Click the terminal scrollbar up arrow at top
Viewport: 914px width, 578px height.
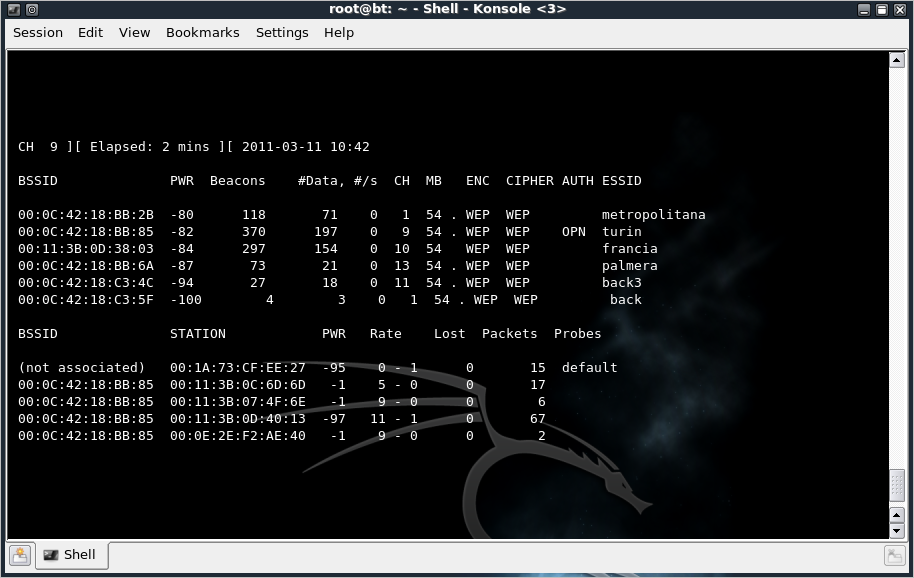click(897, 60)
